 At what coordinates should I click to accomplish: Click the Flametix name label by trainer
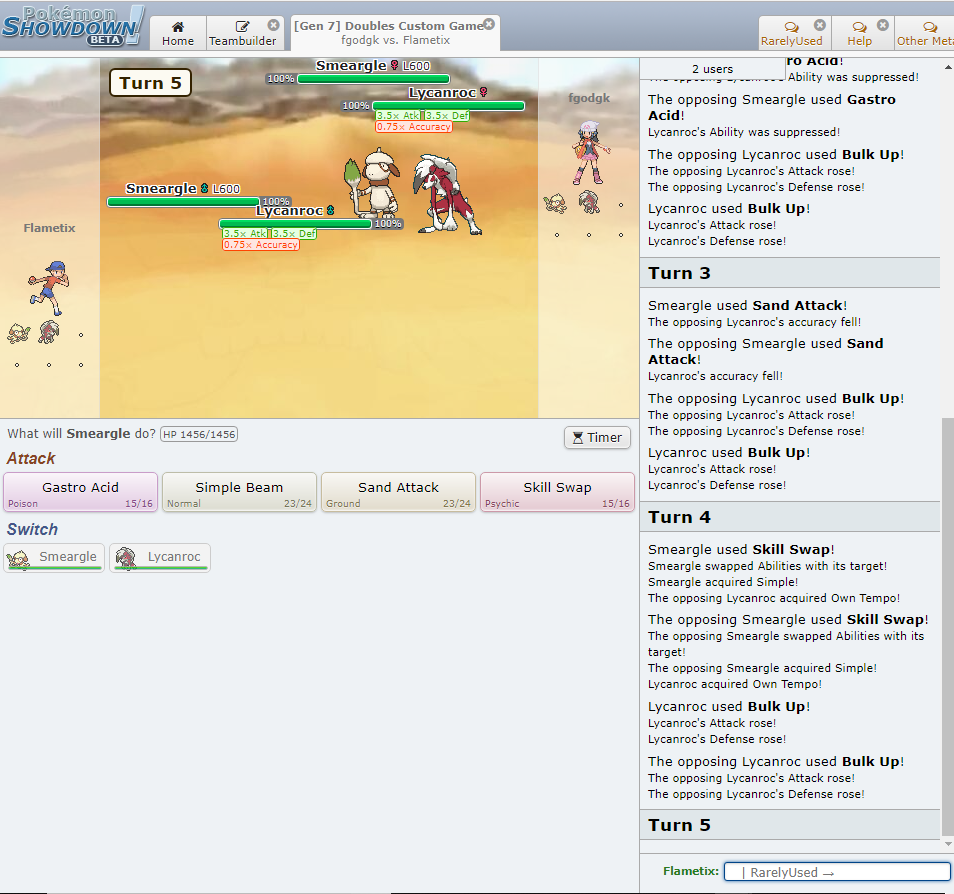click(49, 228)
